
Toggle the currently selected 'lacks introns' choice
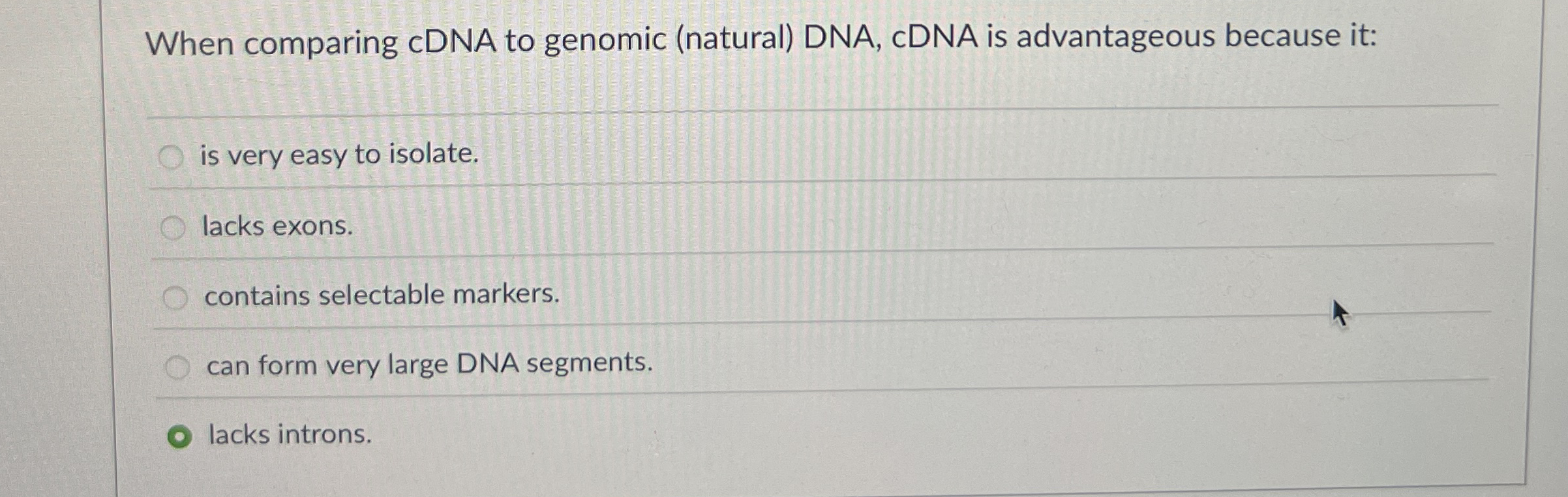179,436
